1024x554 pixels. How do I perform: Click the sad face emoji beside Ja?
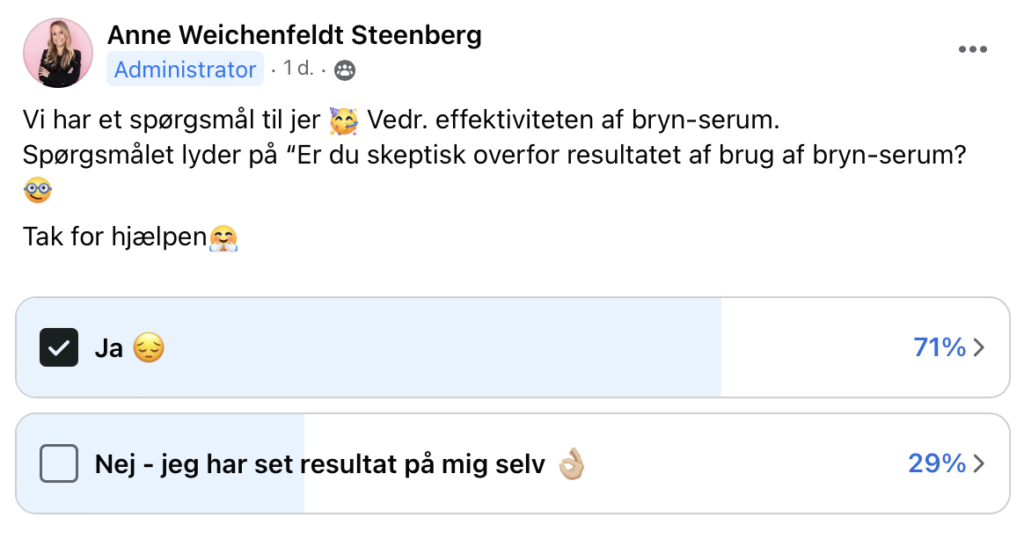coord(149,348)
